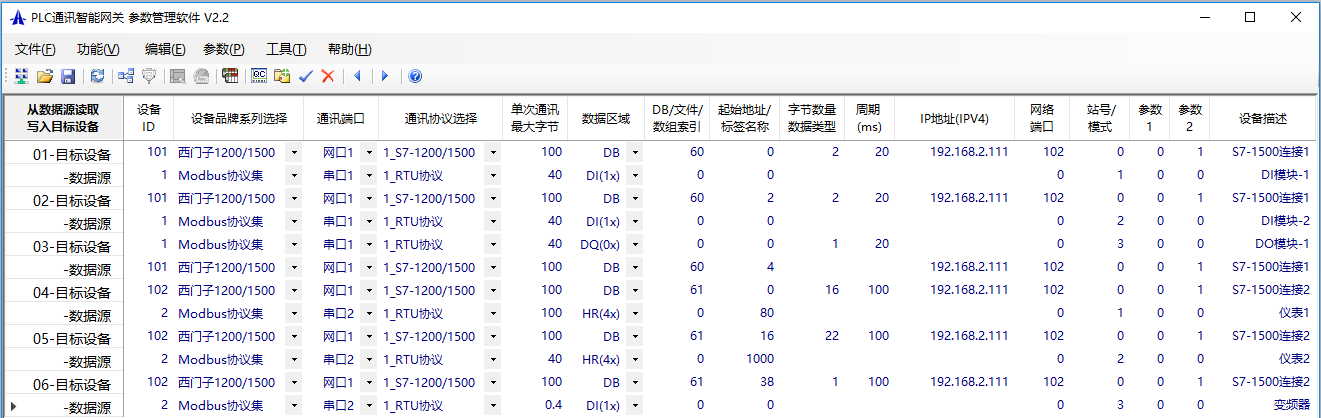1321x418 pixels.
Task: Expand protocol dropdown in 06-目标设备 row
Action: [494, 383]
